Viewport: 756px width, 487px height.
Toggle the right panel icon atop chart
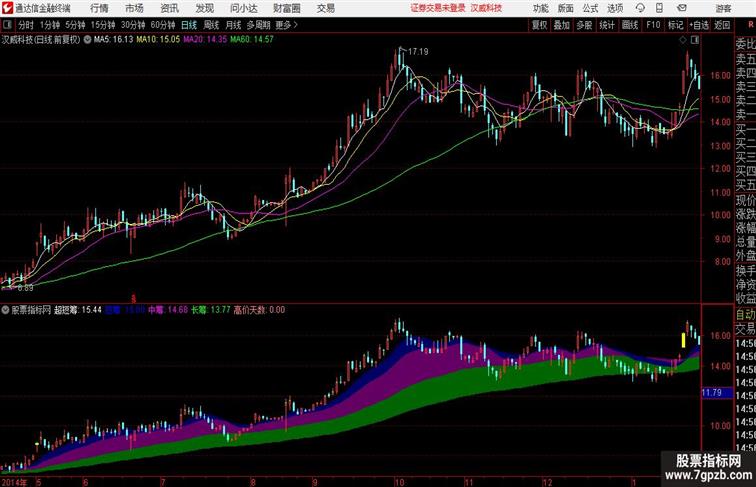pyautogui.click(x=695, y=41)
